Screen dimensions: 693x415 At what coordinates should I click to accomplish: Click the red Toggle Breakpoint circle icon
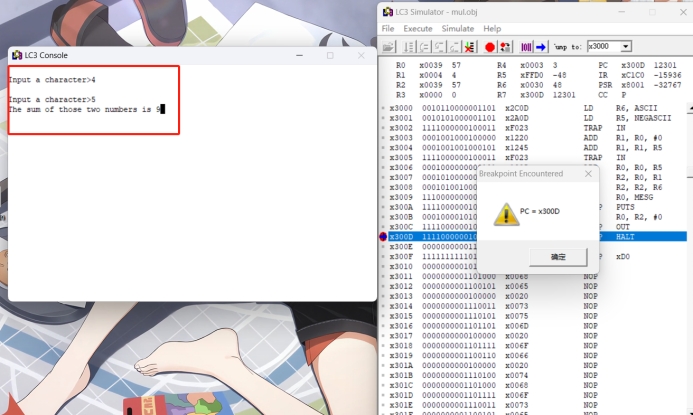point(490,47)
